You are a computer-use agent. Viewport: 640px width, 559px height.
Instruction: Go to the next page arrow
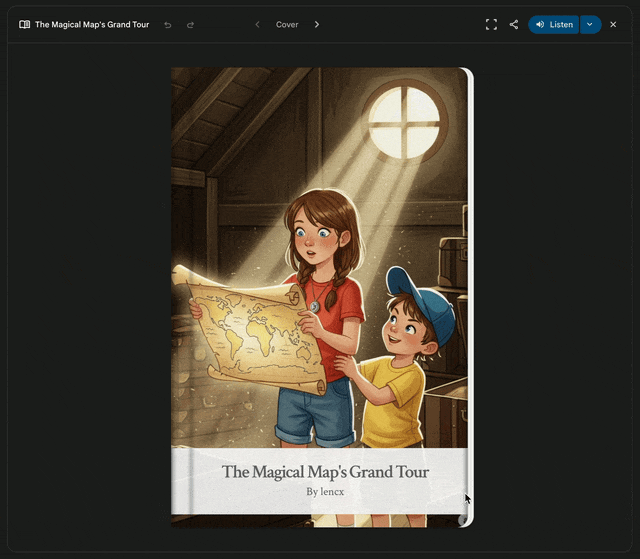(x=317, y=24)
